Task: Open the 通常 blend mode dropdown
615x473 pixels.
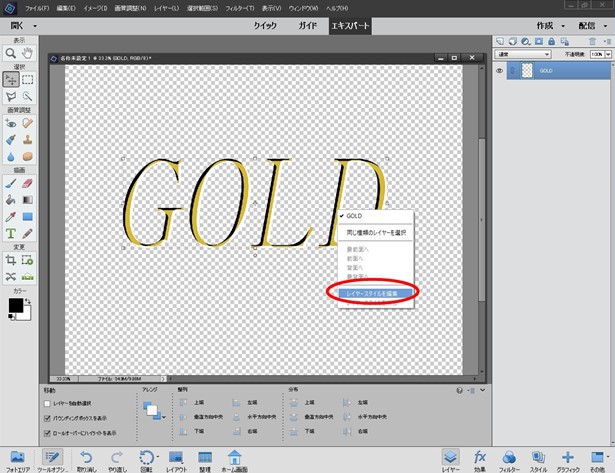Action: [523, 55]
